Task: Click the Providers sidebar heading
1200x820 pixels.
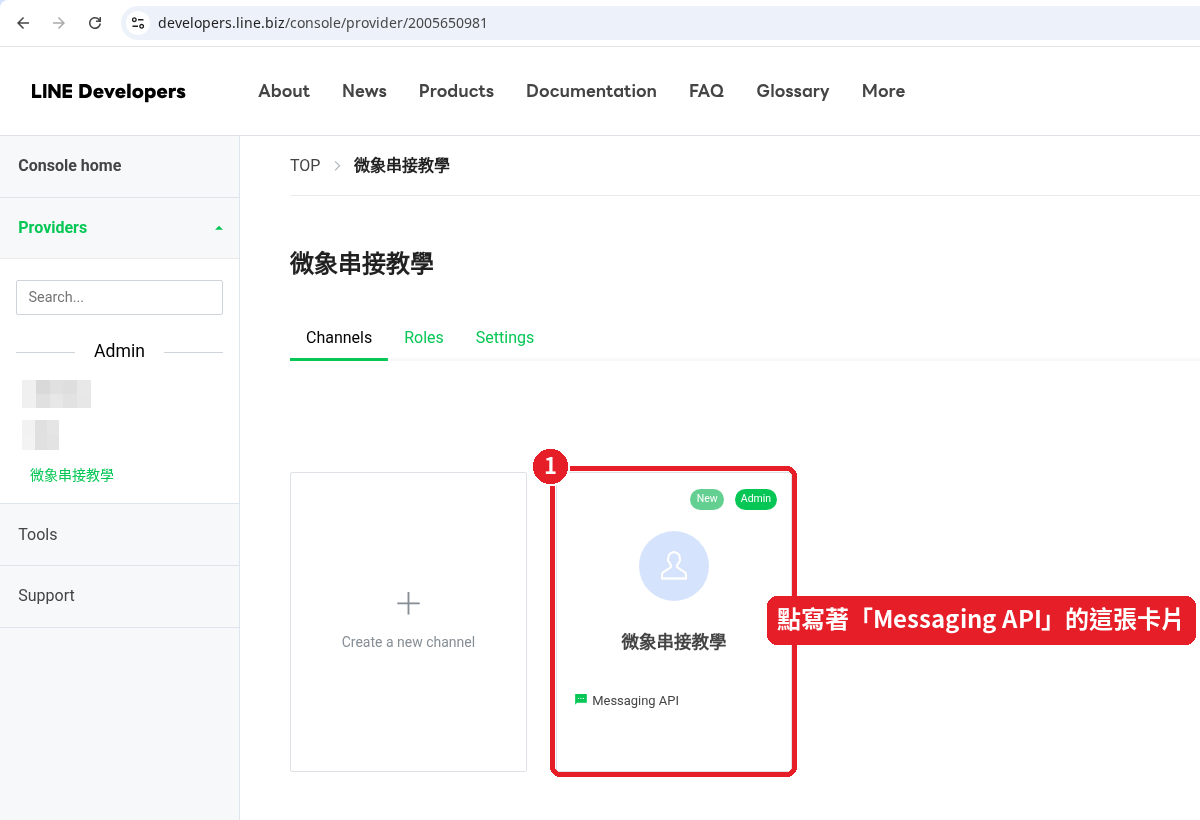Action: tap(52, 228)
